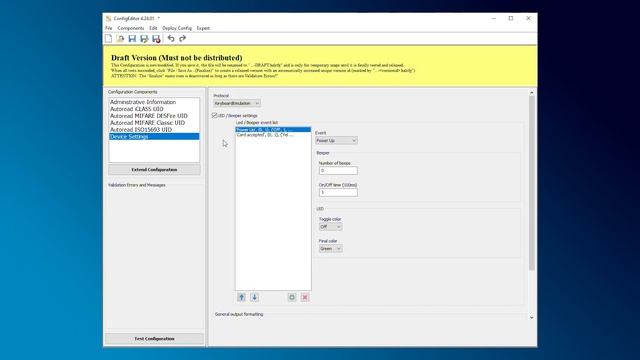Select the Power Up event list row
The height and width of the screenshot is (360, 640).
coord(273,129)
